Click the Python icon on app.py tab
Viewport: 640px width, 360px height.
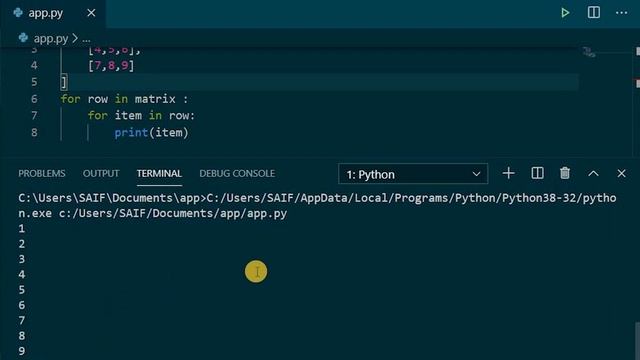tap(18, 13)
